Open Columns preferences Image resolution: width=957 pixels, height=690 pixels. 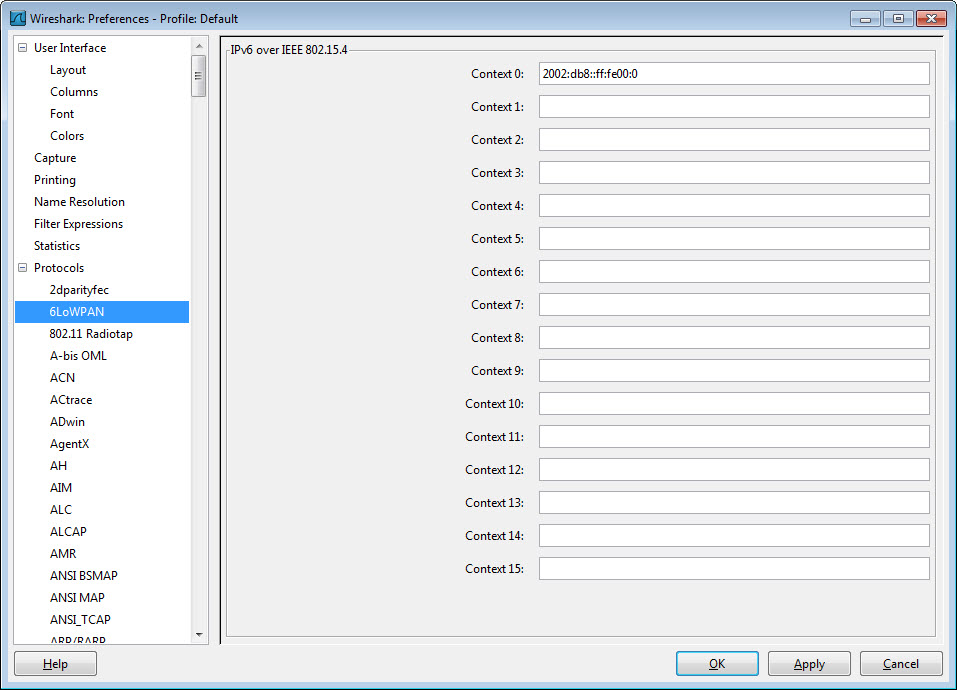click(74, 92)
